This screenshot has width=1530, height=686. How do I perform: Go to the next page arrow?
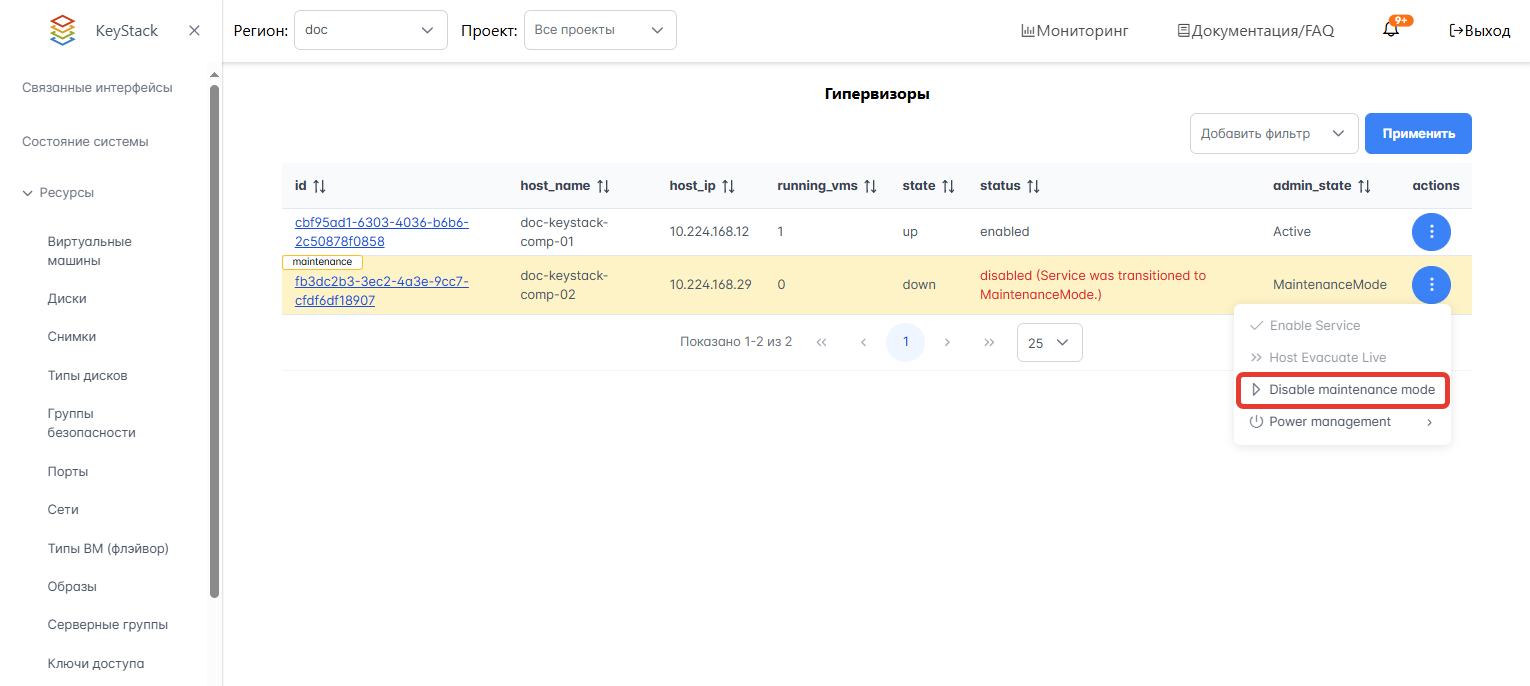pyautogui.click(x=947, y=343)
